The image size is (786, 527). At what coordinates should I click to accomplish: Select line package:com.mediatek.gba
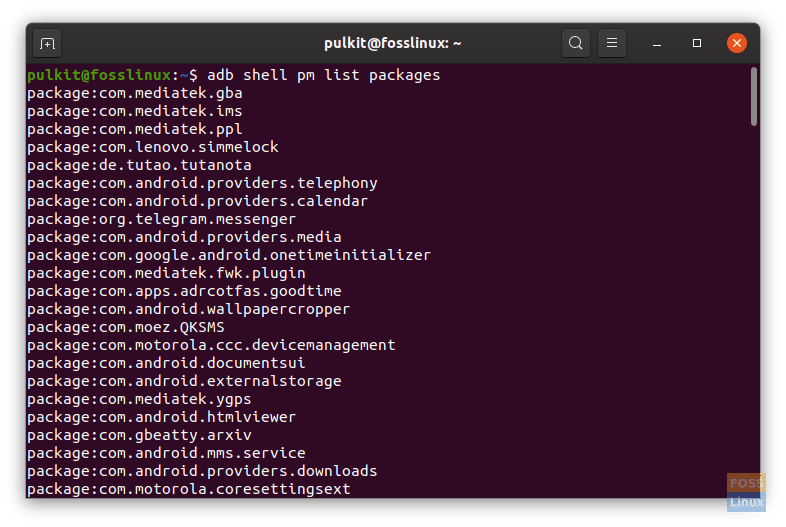[x=135, y=93]
